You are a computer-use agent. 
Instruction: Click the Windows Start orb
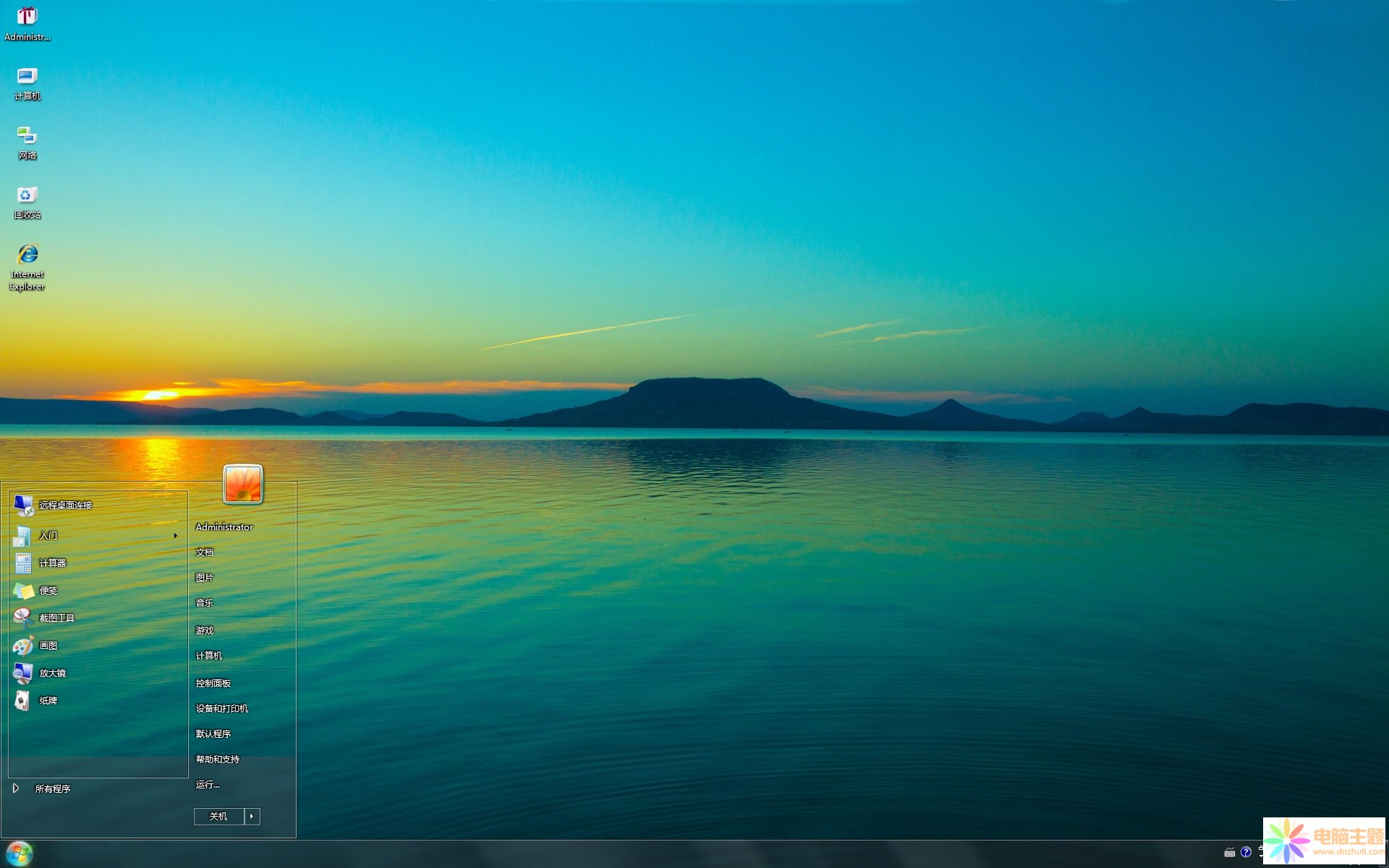[20, 854]
